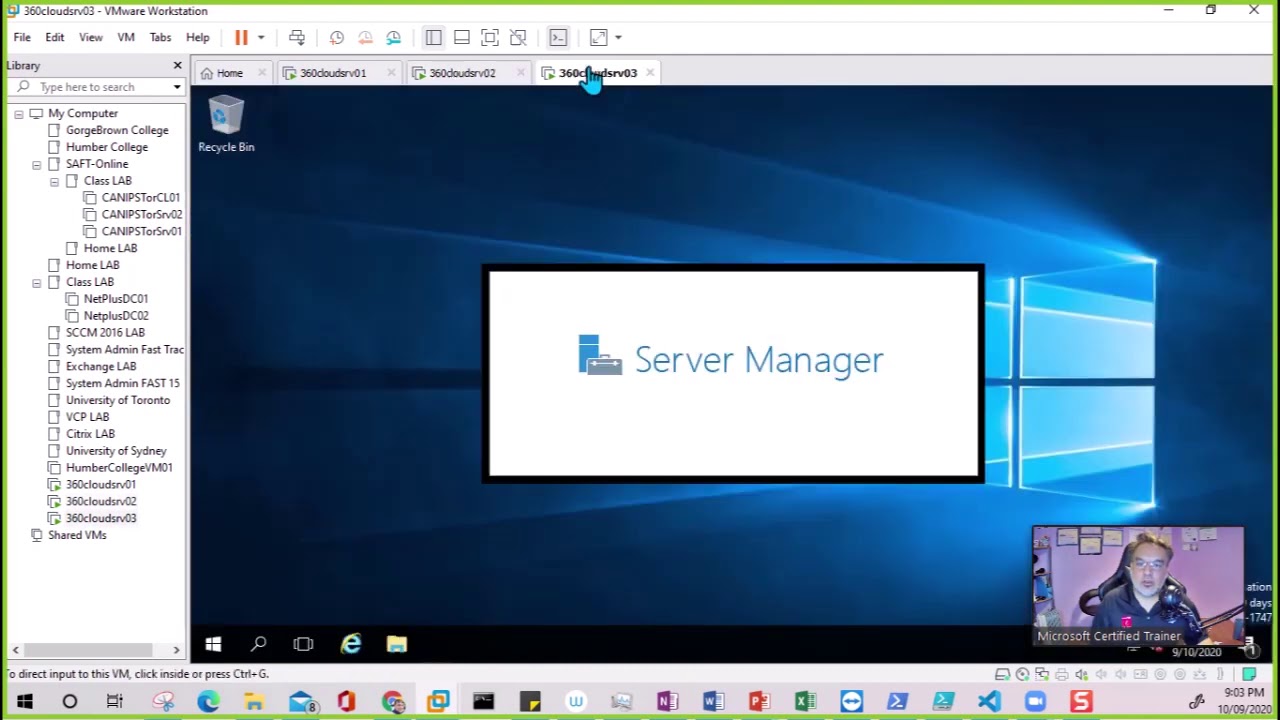Toggle the thumbnail bar view
This screenshot has width=1280, height=720.
[461, 37]
